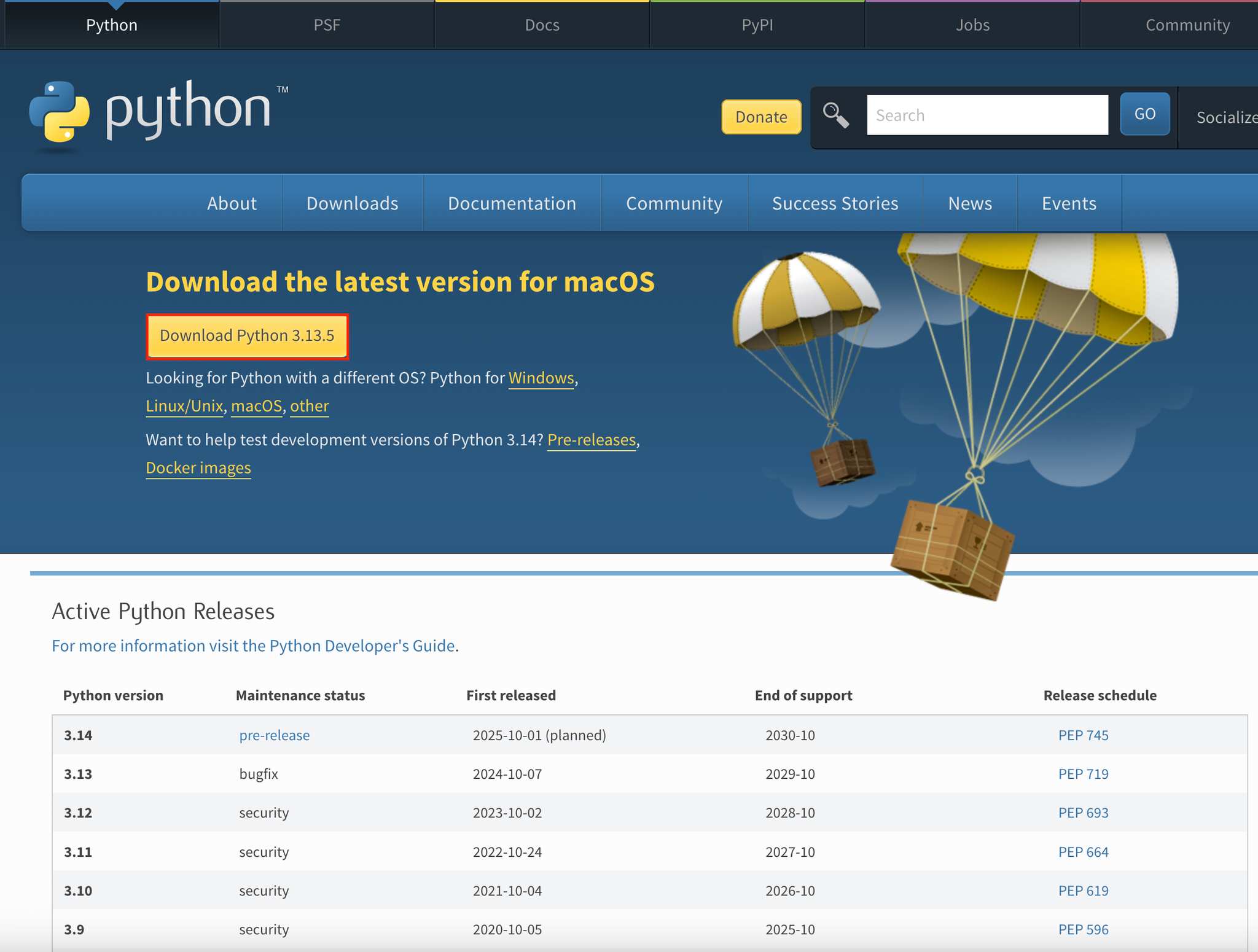Click the GO search button
The height and width of the screenshot is (952, 1258).
tap(1145, 114)
